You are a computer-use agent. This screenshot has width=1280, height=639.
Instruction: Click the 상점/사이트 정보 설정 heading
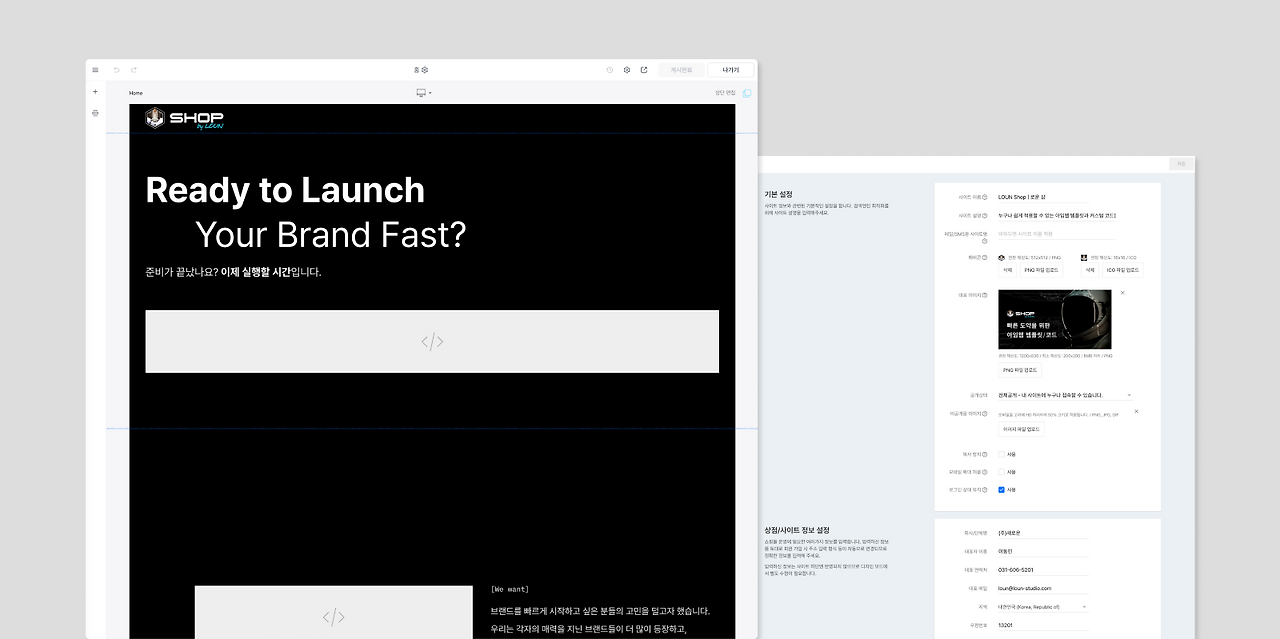pos(797,530)
